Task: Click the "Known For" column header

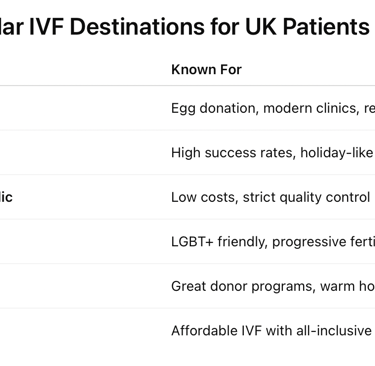Action: pyautogui.click(x=206, y=70)
